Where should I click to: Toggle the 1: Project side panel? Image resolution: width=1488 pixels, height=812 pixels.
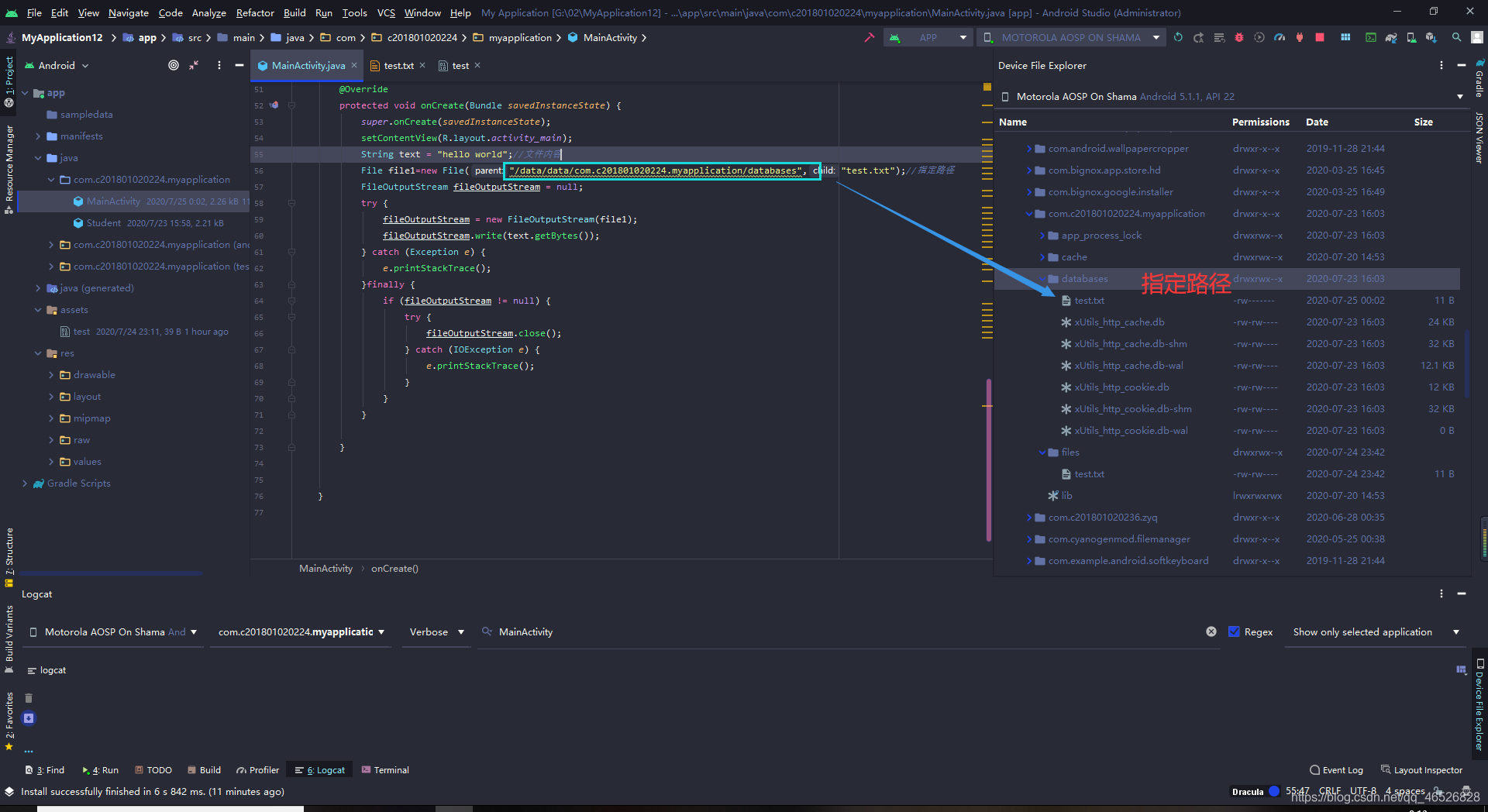coord(9,82)
